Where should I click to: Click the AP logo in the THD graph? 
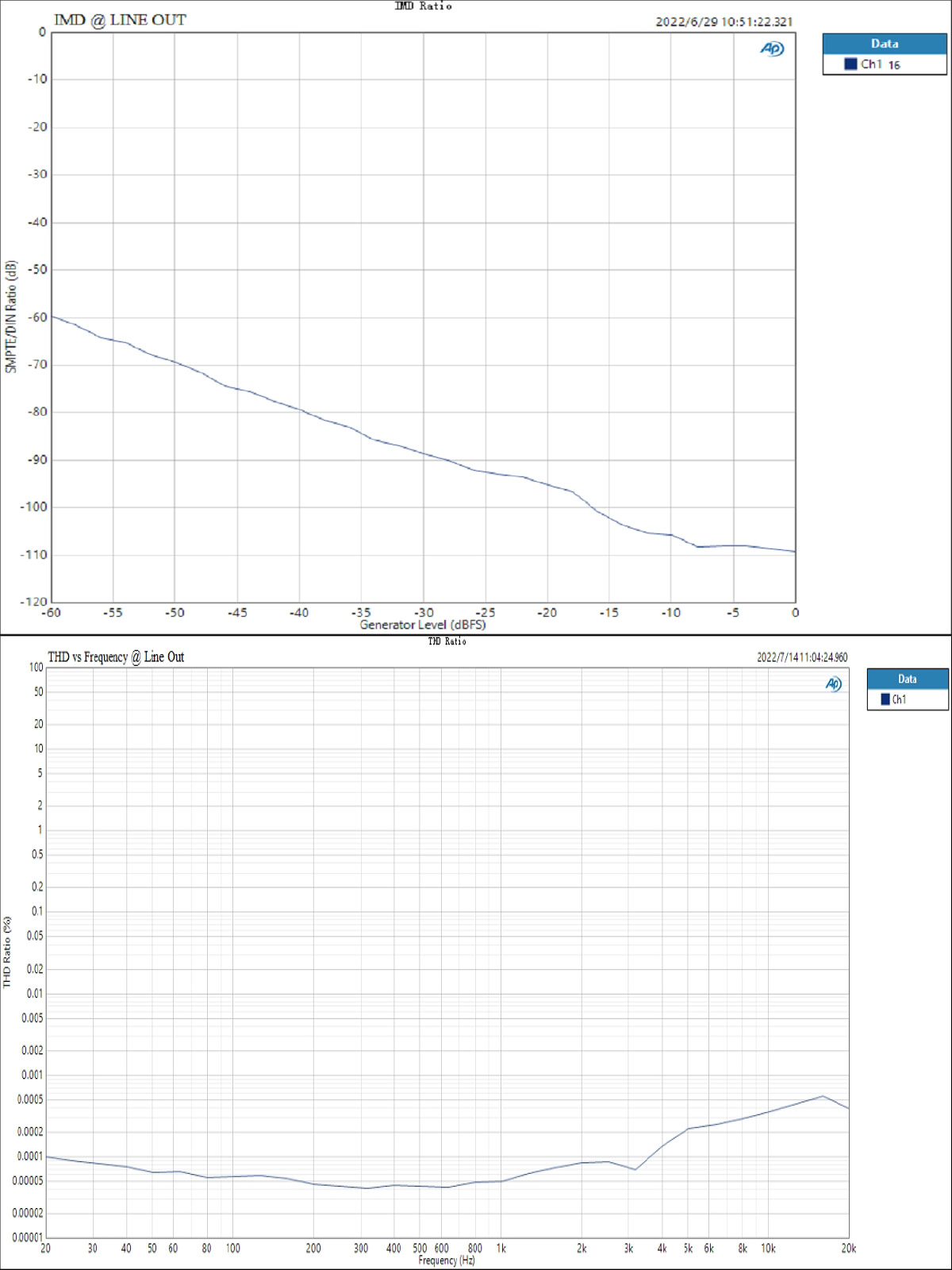(x=833, y=684)
